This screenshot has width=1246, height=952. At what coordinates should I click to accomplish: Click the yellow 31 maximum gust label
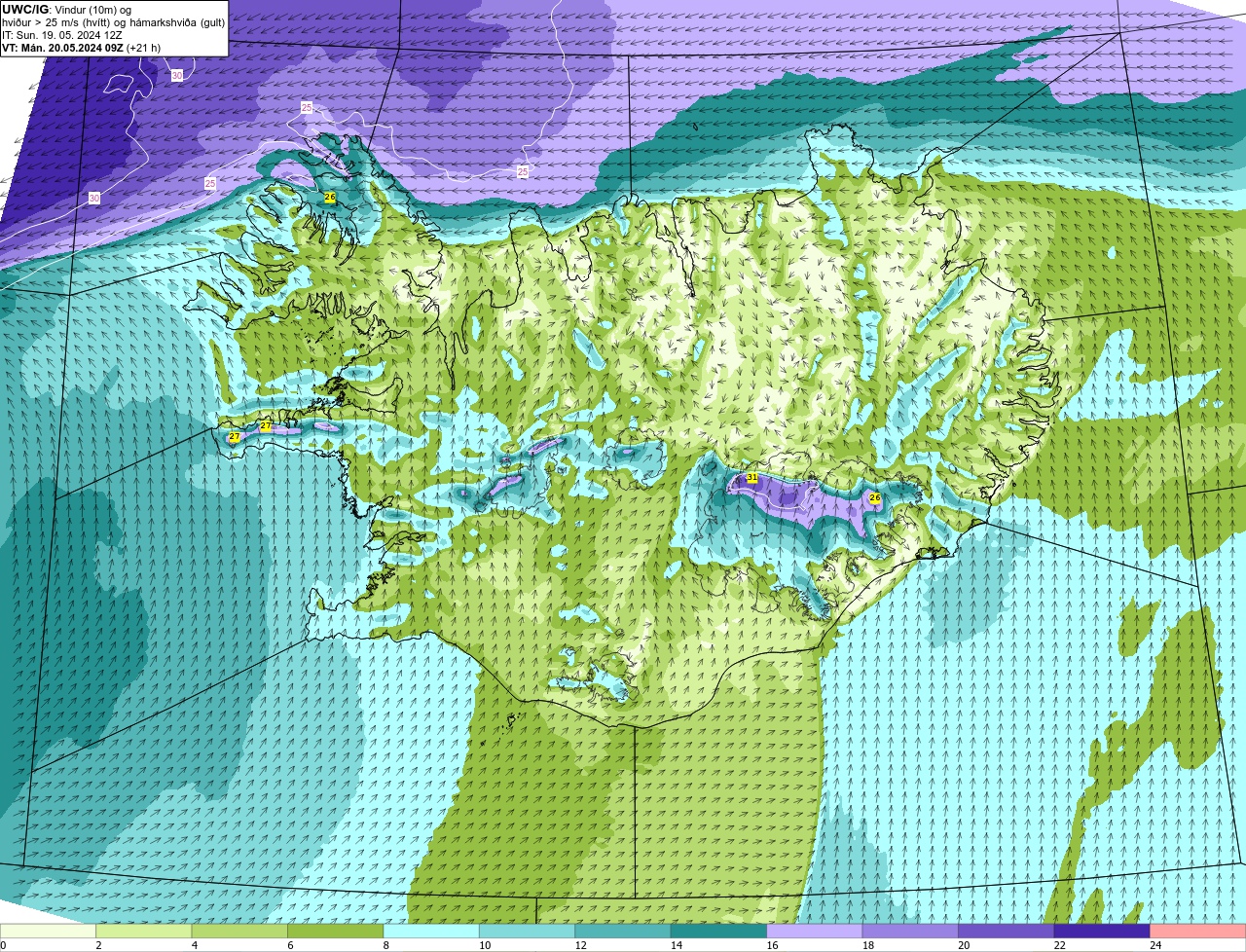pyautogui.click(x=752, y=478)
